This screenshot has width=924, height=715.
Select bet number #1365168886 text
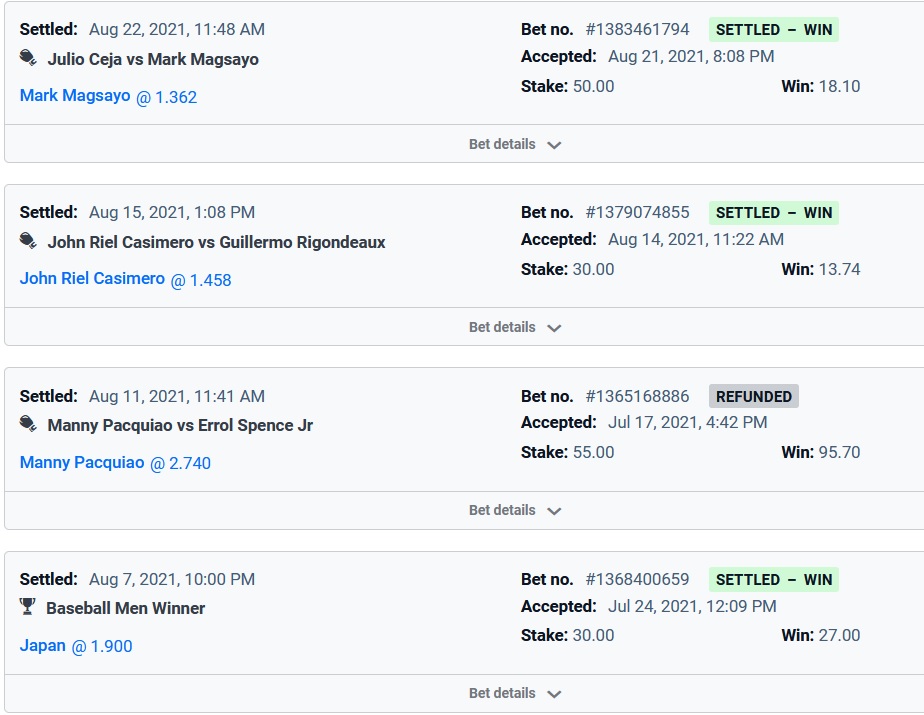point(637,396)
